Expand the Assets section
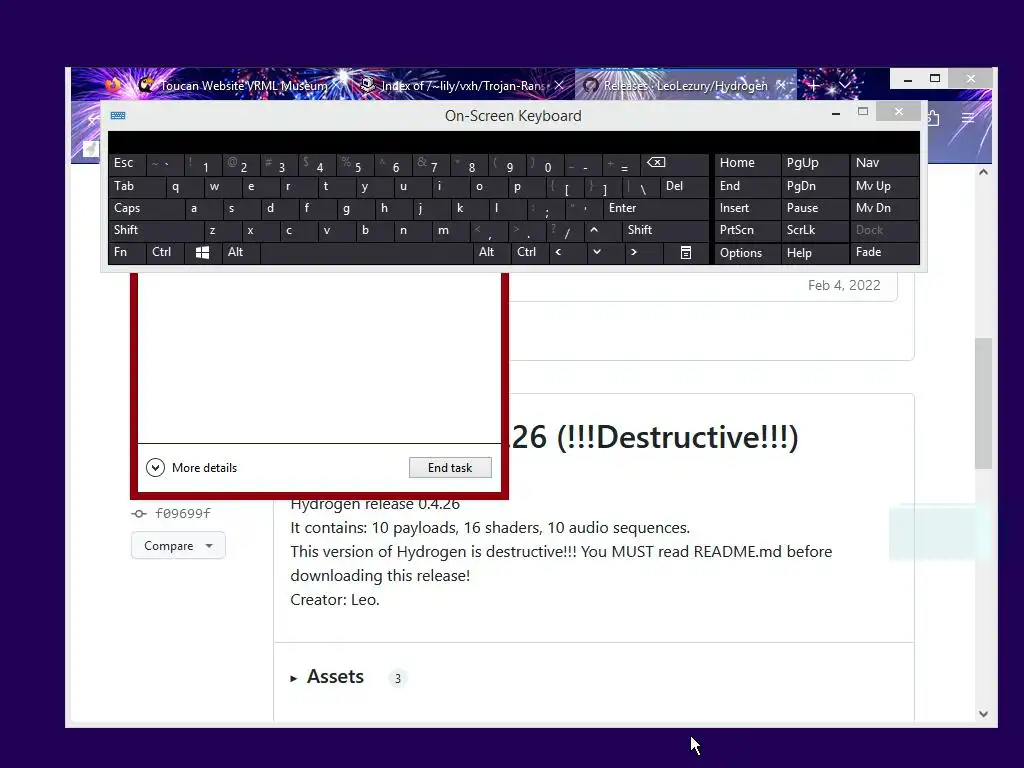The width and height of the screenshot is (1024, 768). coord(327,677)
